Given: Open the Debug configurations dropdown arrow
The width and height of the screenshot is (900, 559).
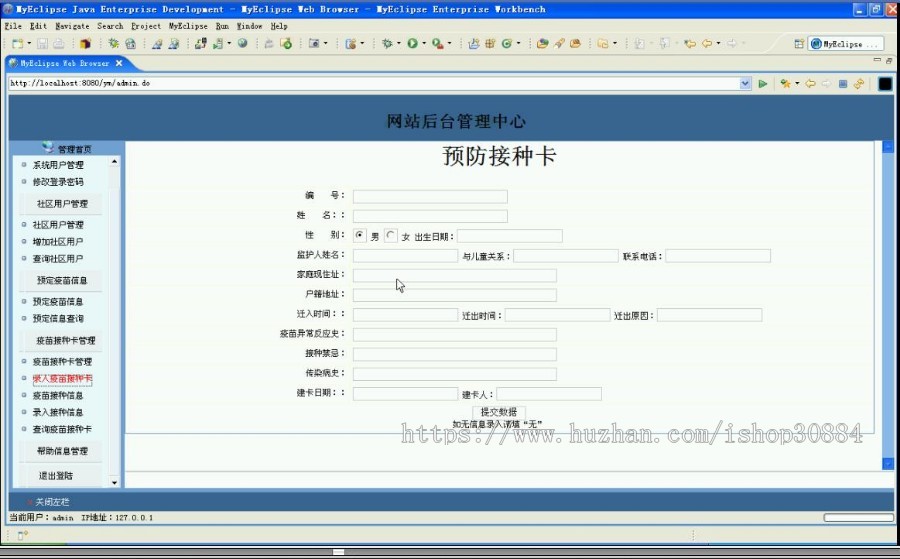Looking at the screenshot, I should pos(398,44).
